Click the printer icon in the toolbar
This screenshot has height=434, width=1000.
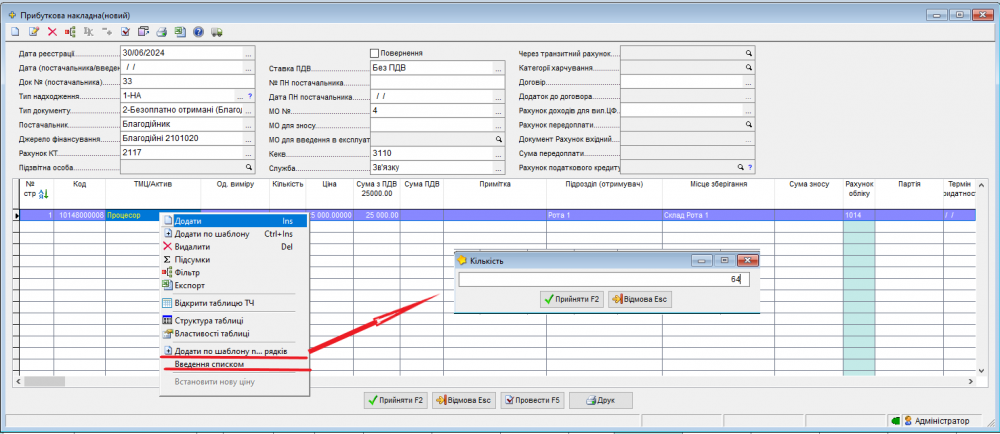click(x=161, y=32)
